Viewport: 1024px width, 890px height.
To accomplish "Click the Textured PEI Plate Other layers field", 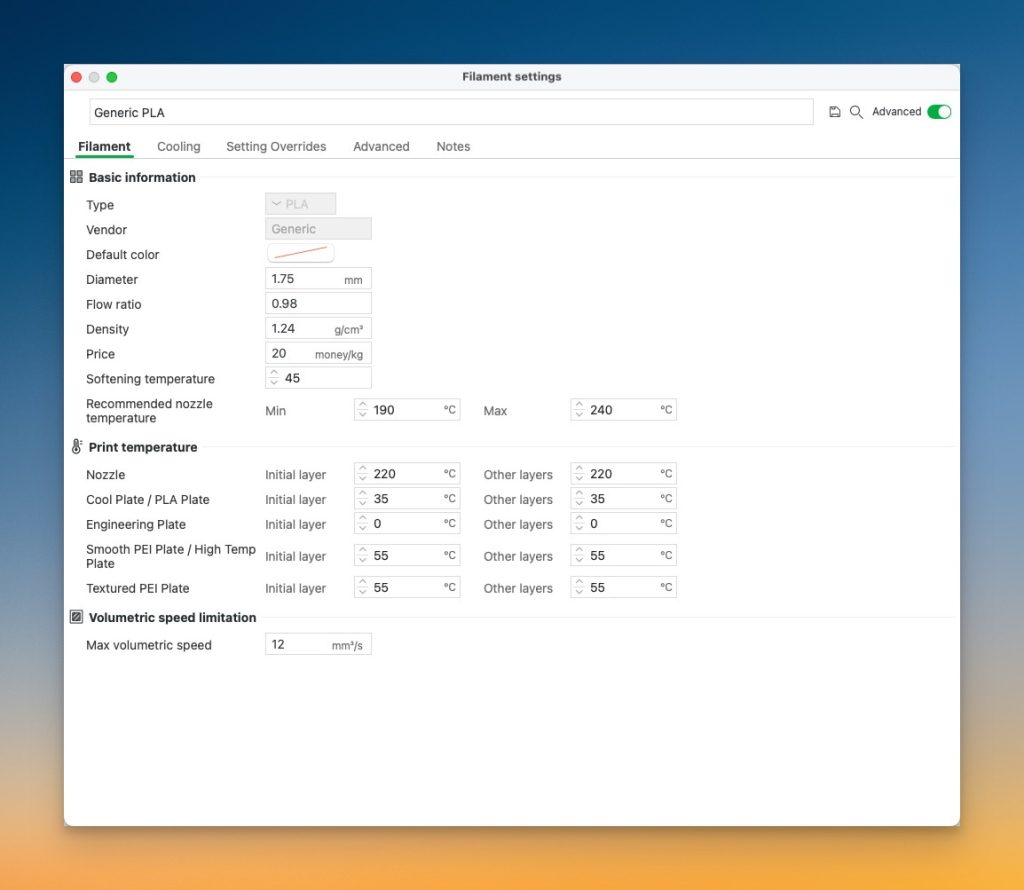I will point(623,588).
